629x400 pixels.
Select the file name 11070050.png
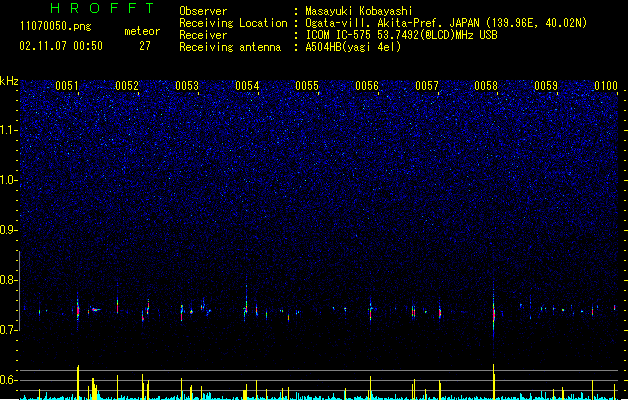click(x=56, y=26)
